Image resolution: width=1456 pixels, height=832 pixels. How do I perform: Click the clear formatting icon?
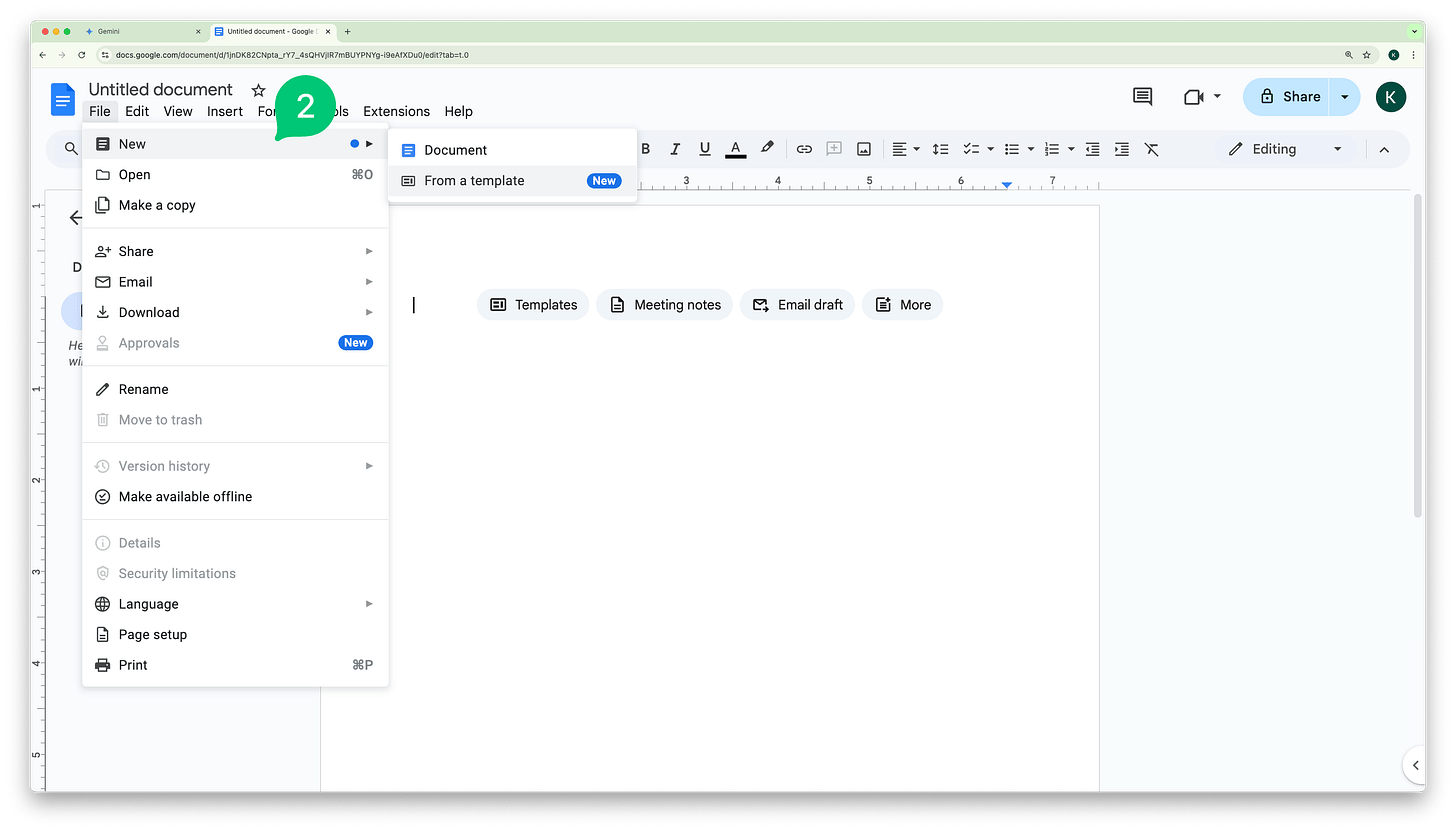pyautogui.click(x=1152, y=149)
